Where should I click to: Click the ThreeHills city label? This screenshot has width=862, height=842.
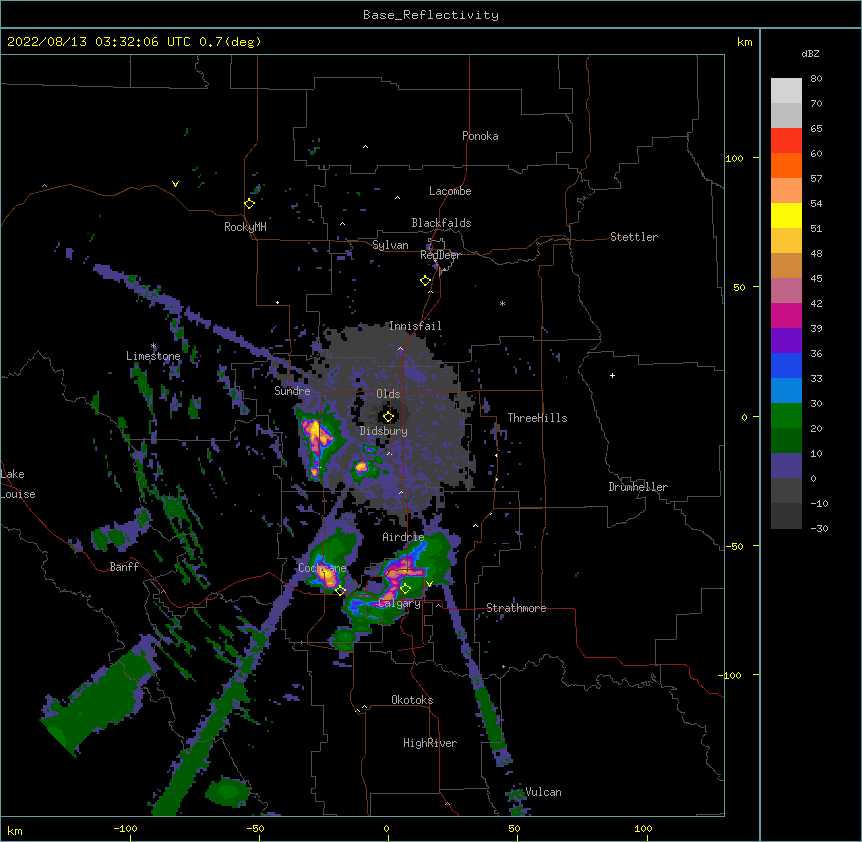537,418
